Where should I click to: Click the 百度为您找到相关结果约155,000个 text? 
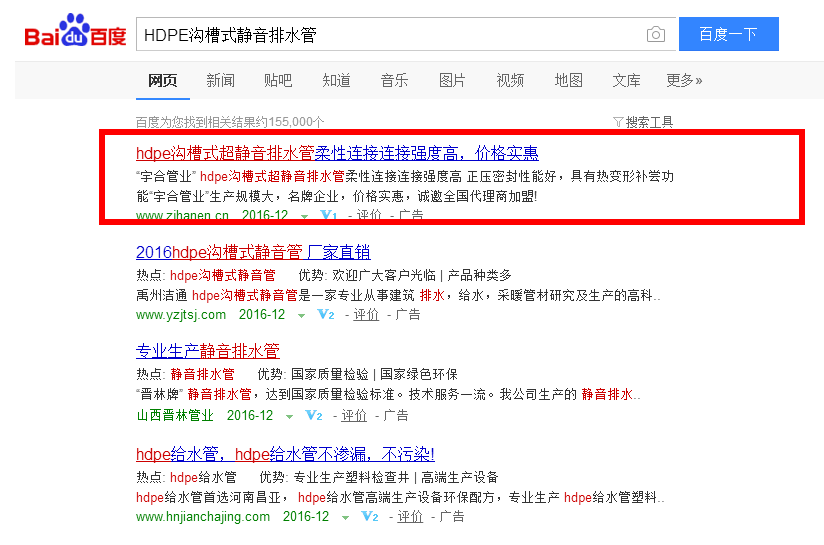click(x=230, y=122)
